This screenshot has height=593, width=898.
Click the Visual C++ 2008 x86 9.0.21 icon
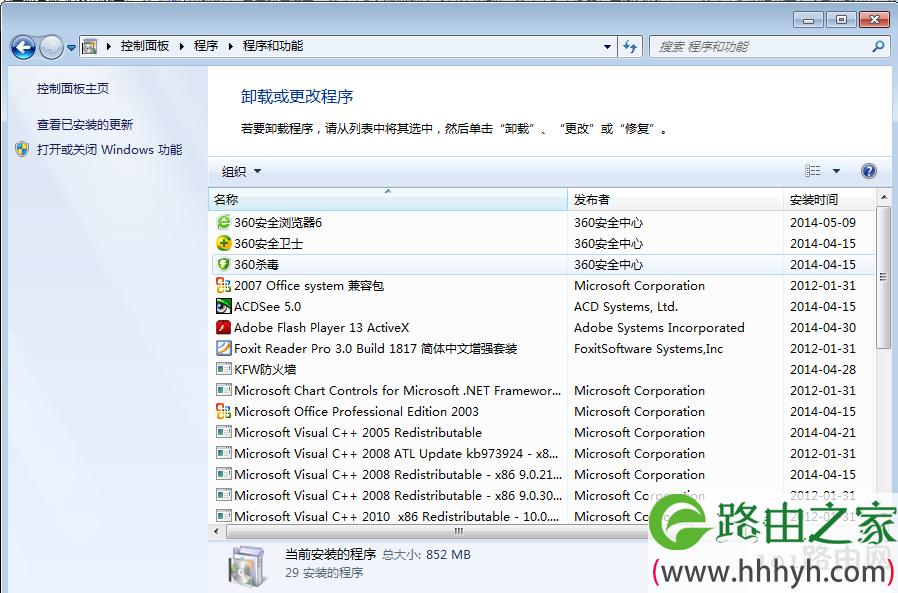[x=223, y=474]
